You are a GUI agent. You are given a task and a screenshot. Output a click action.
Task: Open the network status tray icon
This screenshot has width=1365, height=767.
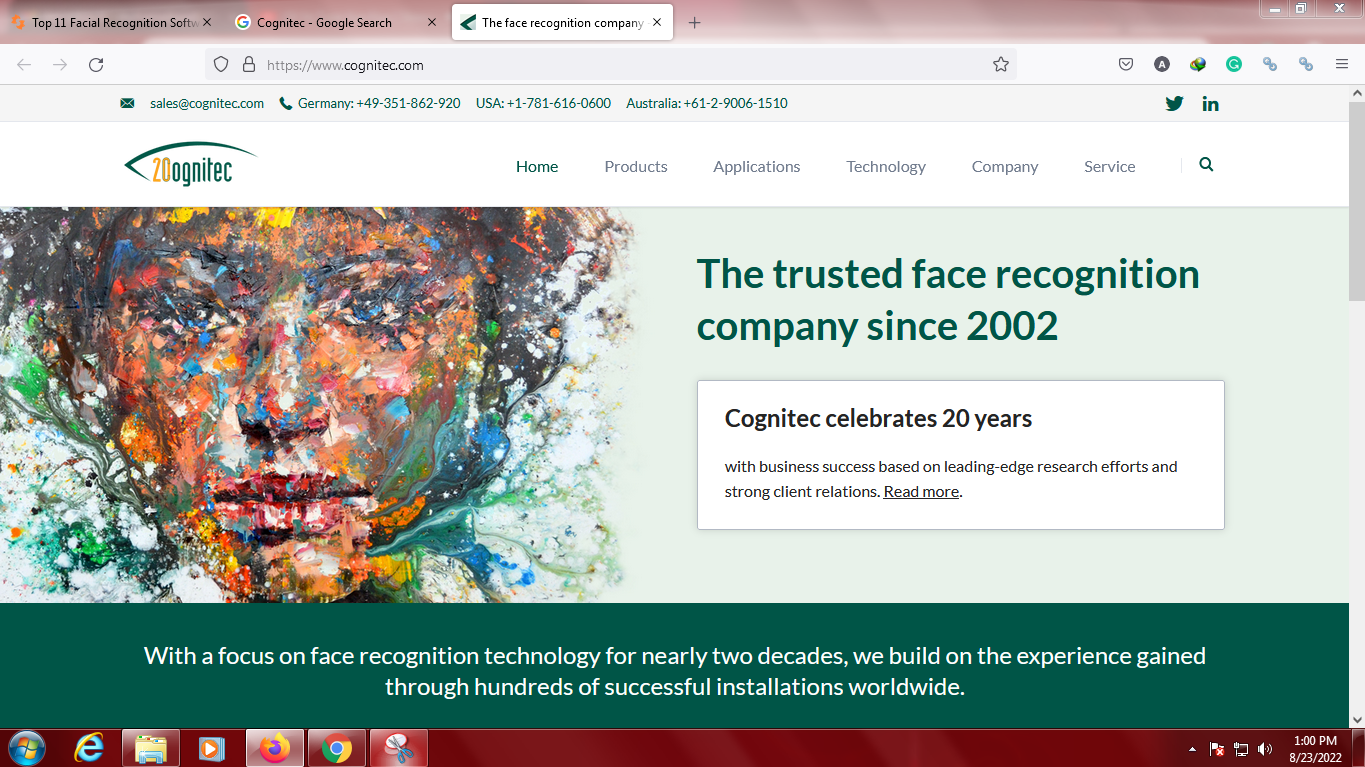(x=1241, y=748)
